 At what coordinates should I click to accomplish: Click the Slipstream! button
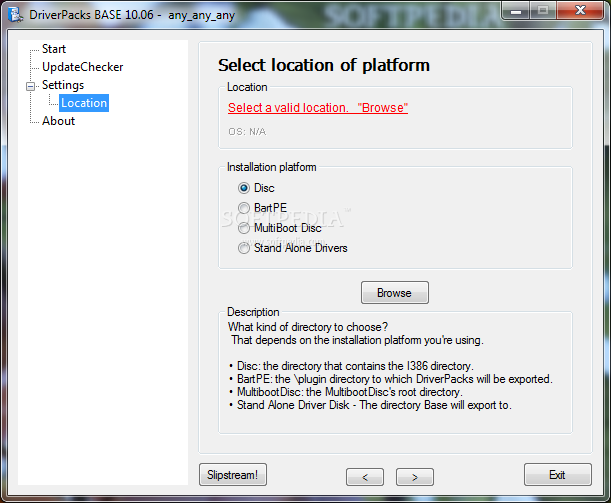[x=233, y=475]
